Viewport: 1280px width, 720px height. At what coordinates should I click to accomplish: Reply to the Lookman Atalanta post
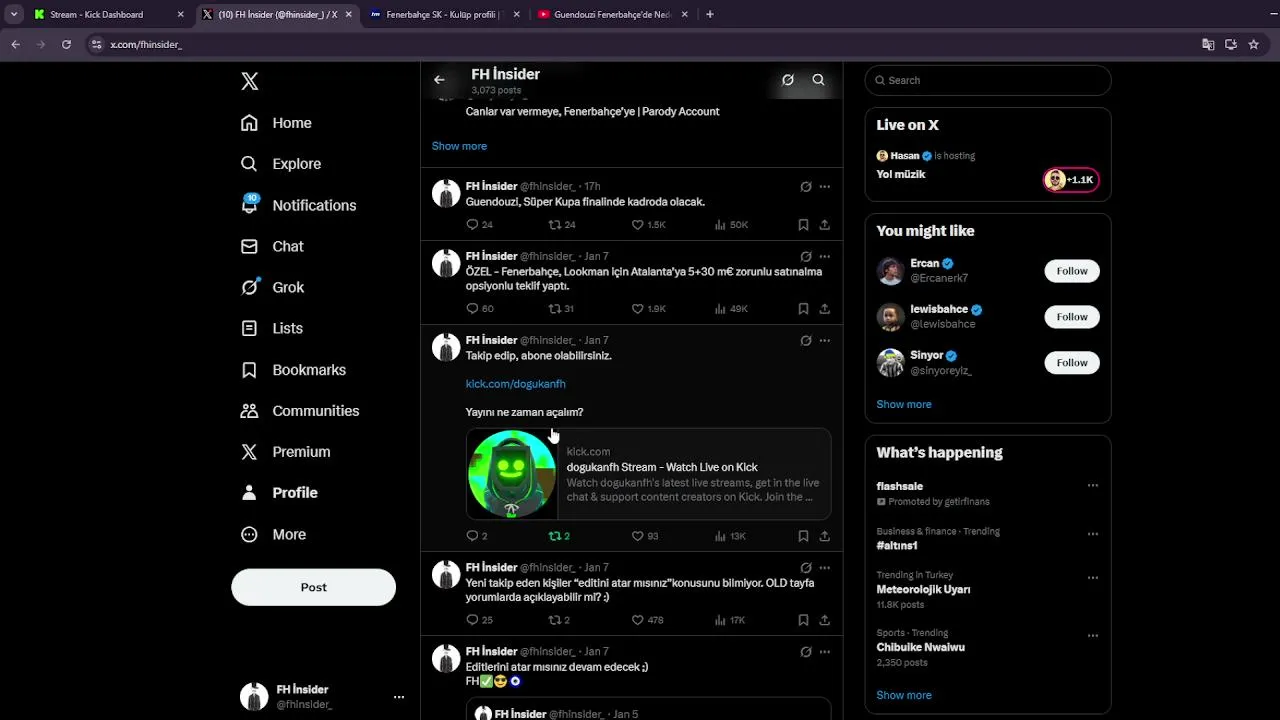click(x=479, y=309)
